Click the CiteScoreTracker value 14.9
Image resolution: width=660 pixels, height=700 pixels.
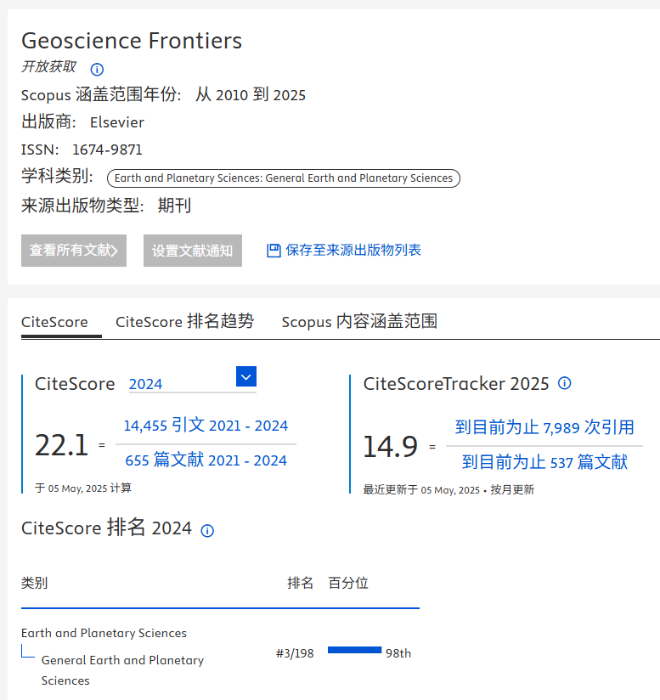pyautogui.click(x=390, y=446)
